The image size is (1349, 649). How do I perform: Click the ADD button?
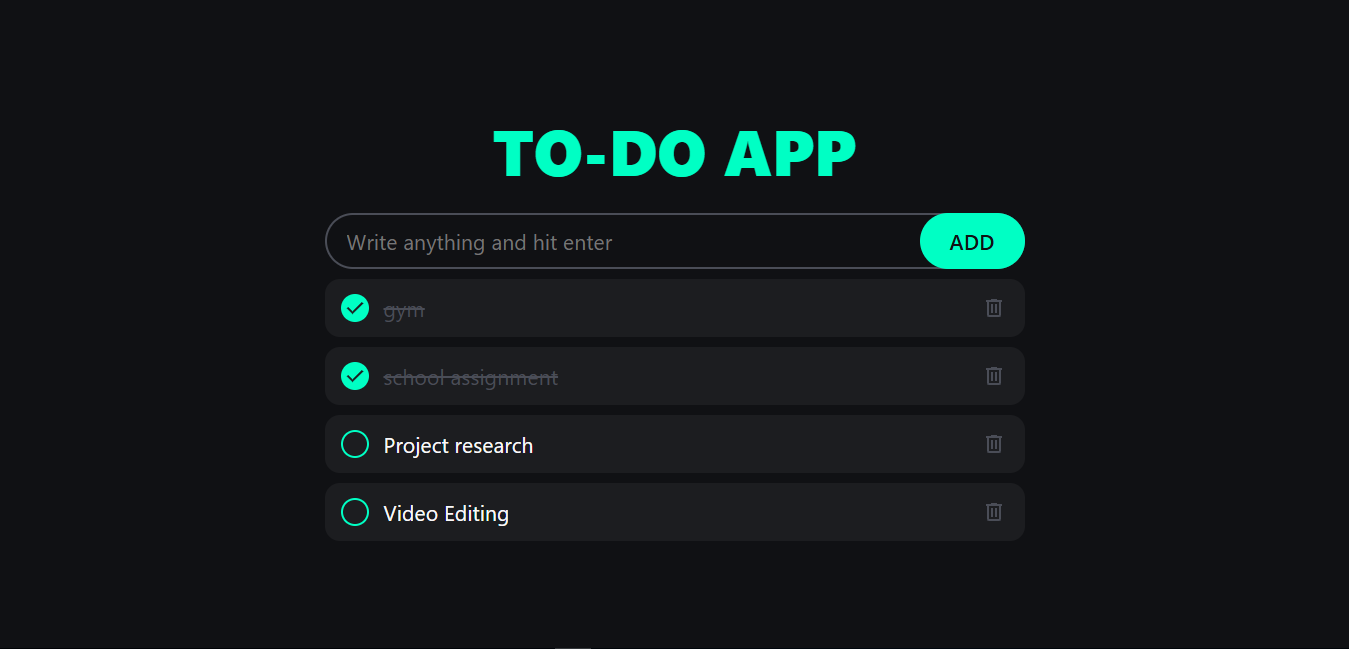pos(972,241)
